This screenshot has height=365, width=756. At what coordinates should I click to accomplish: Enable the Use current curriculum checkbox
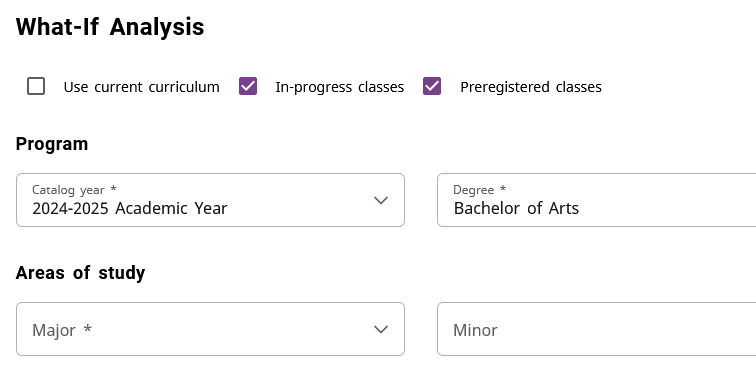pyautogui.click(x=36, y=86)
